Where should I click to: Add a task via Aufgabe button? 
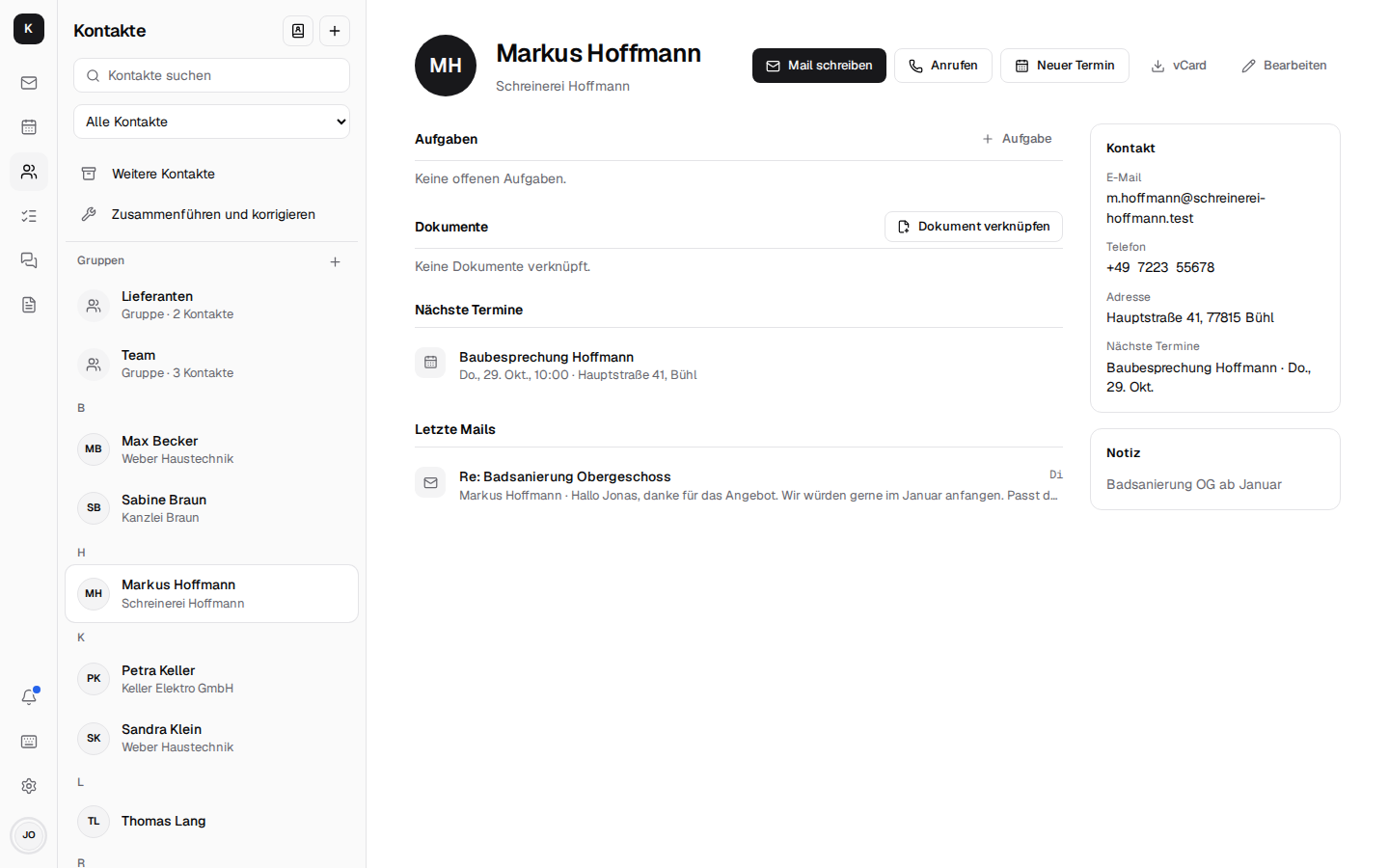[x=1017, y=139]
